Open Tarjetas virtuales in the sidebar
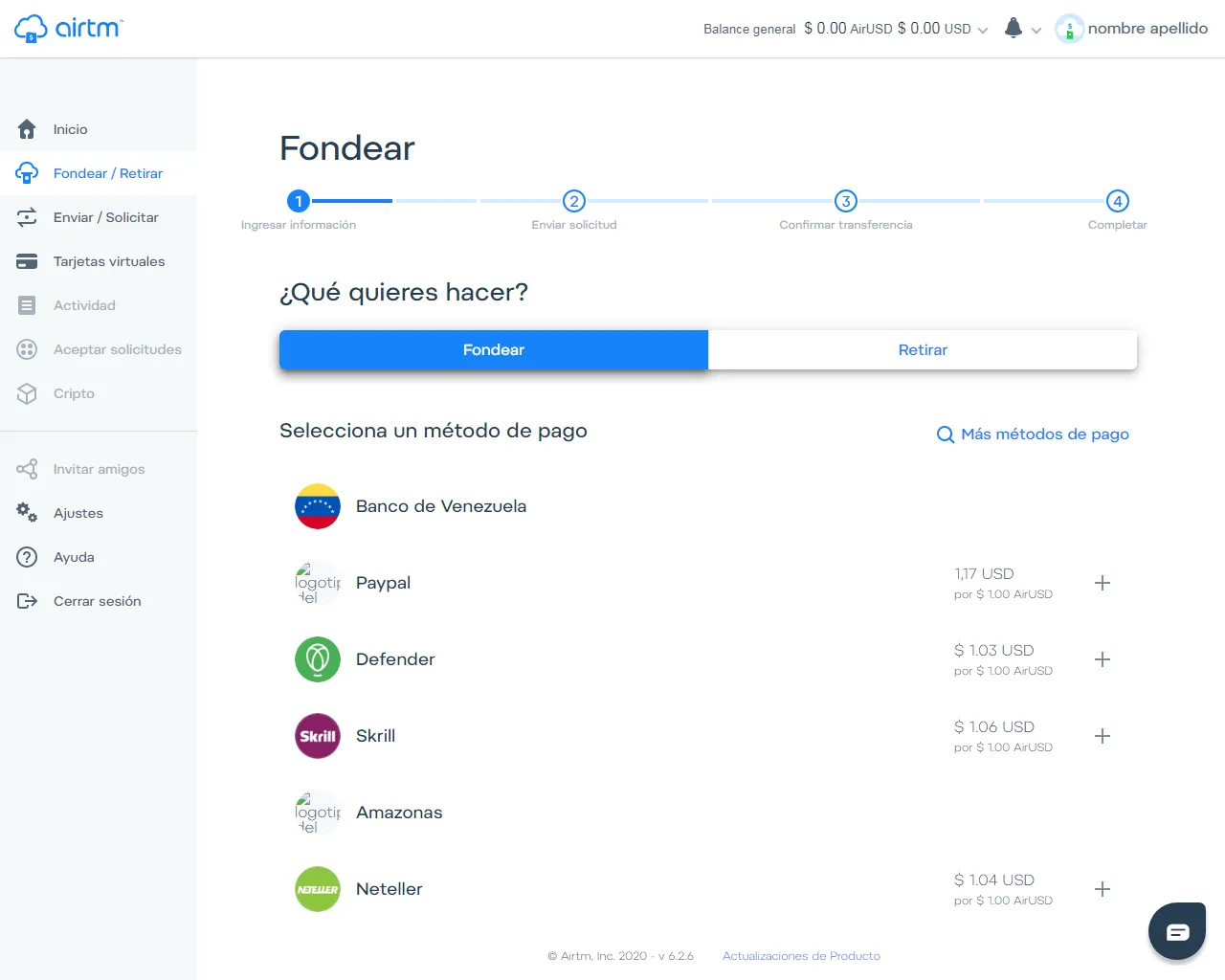 pyautogui.click(x=99, y=261)
